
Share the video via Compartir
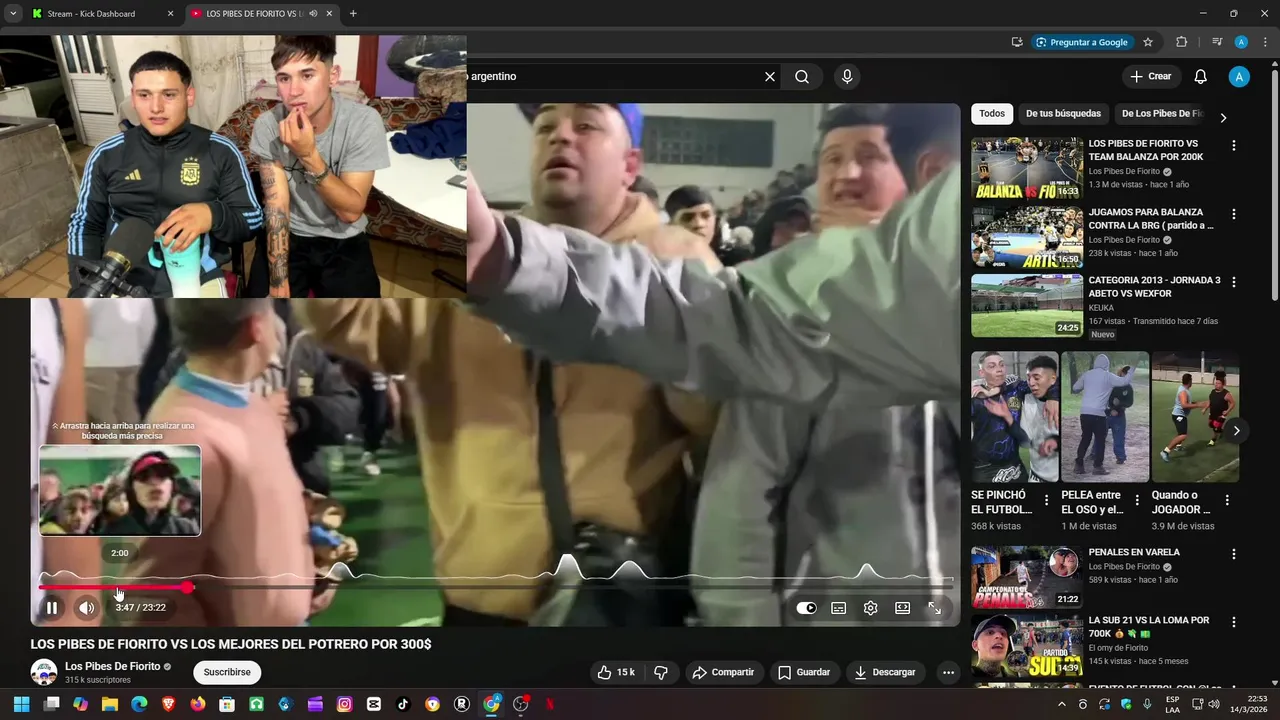tap(723, 672)
